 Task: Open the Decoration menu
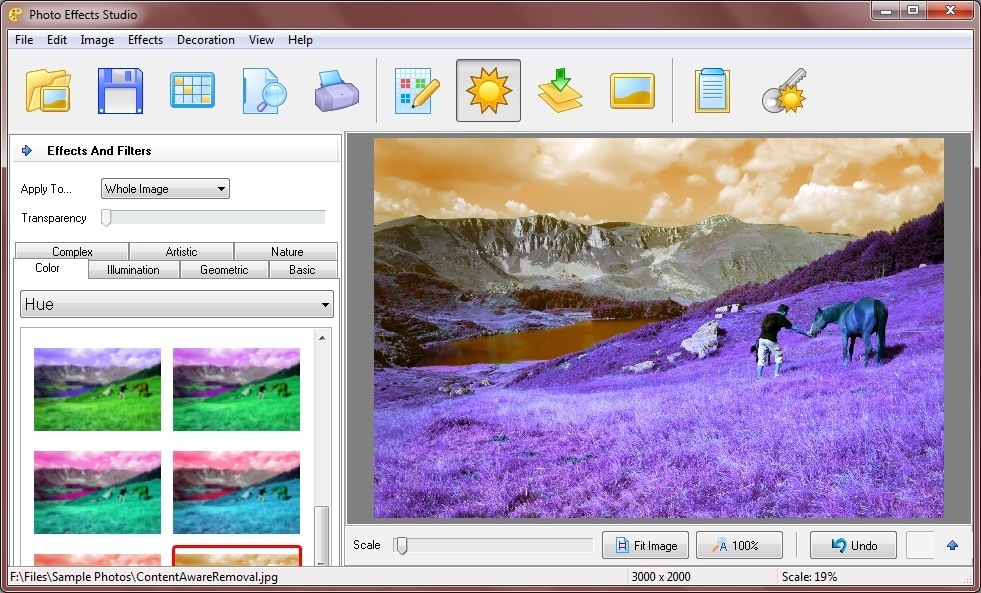[205, 40]
